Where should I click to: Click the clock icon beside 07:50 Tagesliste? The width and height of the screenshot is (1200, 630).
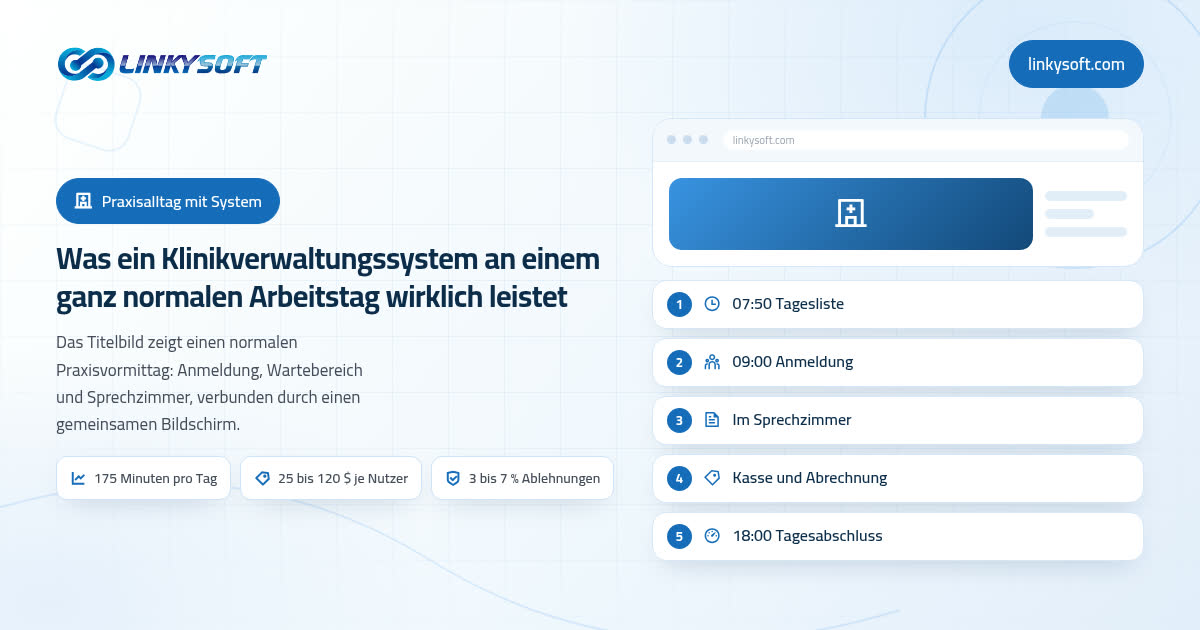(x=712, y=304)
